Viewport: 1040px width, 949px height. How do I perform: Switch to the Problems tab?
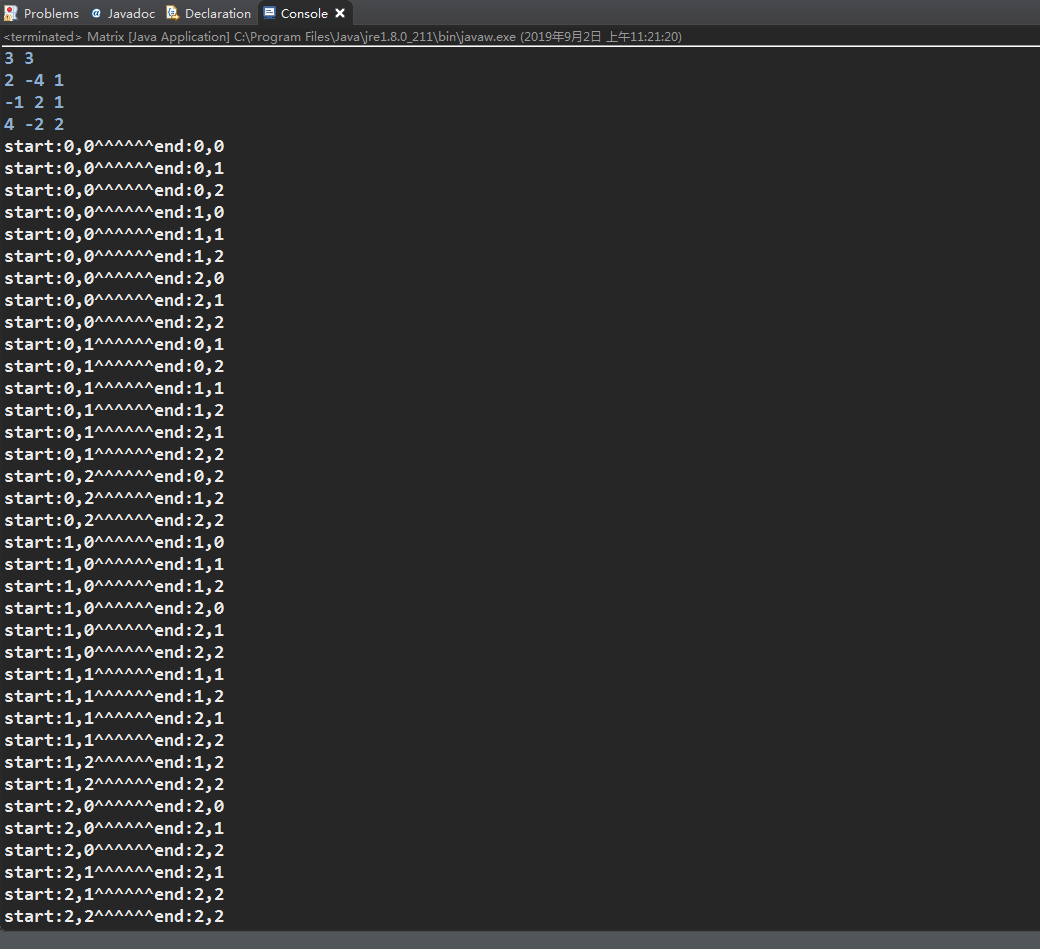tap(41, 13)
